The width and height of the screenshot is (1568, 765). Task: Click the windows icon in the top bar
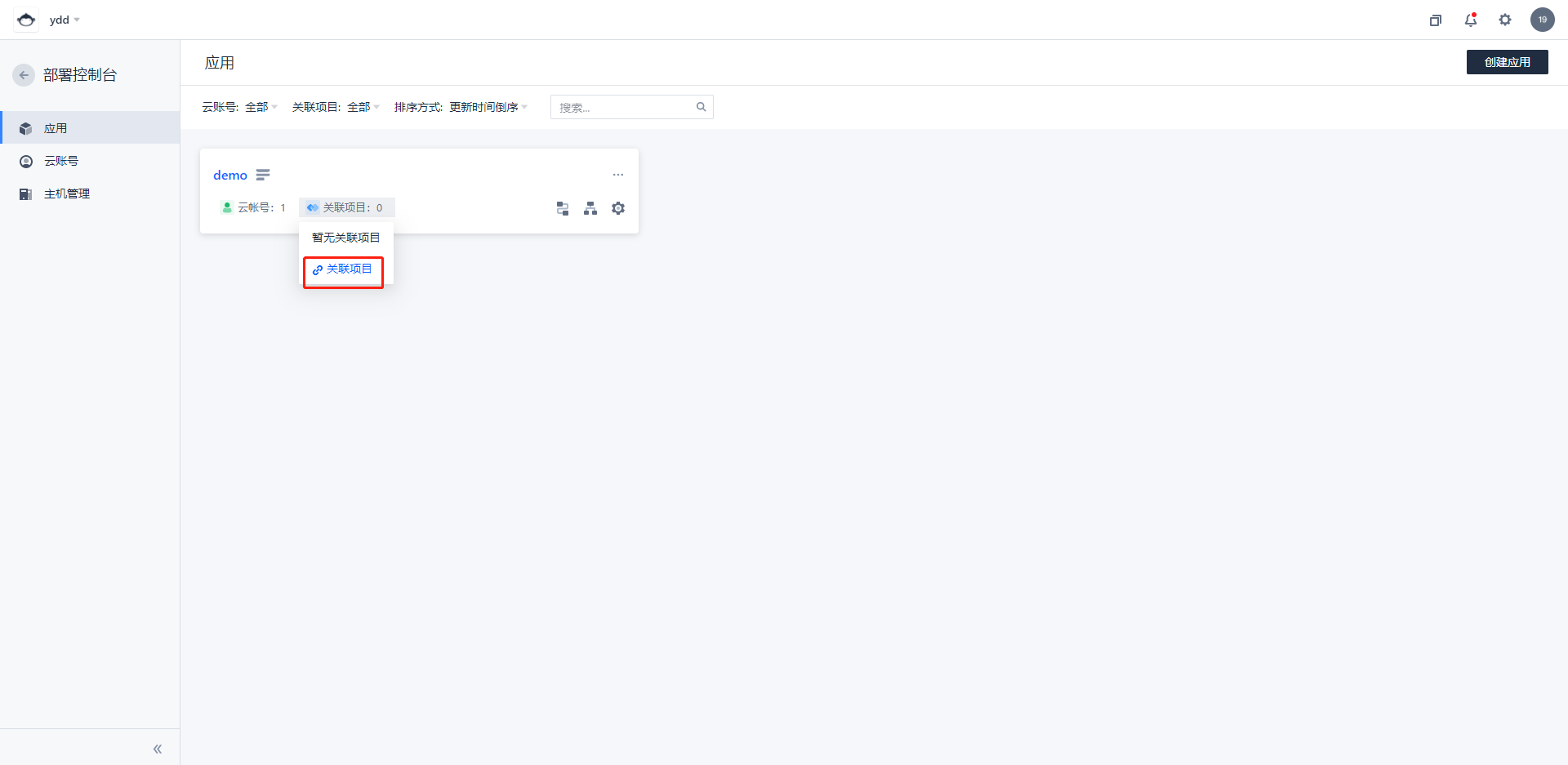[x=1436, y=20]
